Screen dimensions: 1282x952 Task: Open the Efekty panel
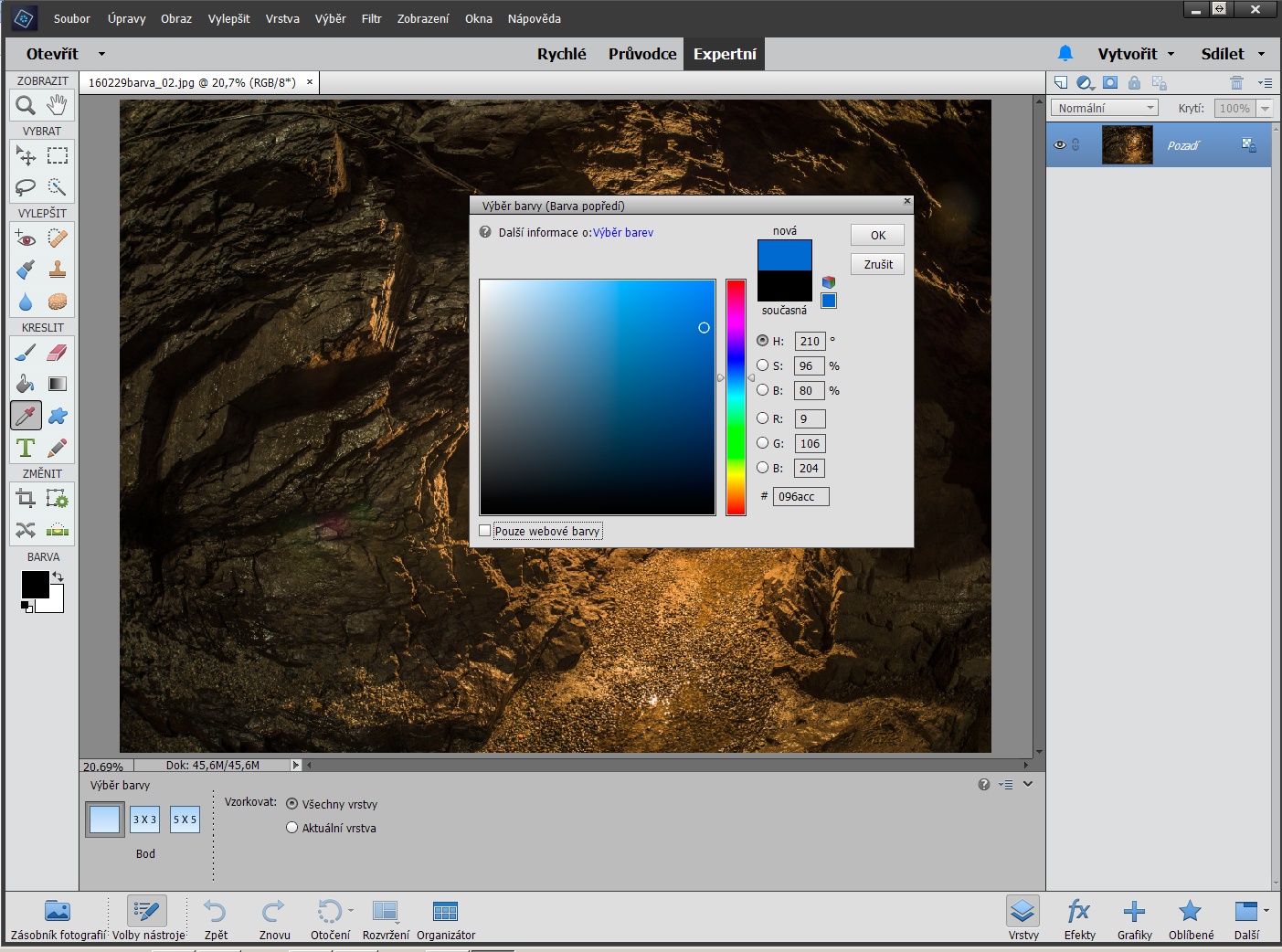coord(1079,918)
